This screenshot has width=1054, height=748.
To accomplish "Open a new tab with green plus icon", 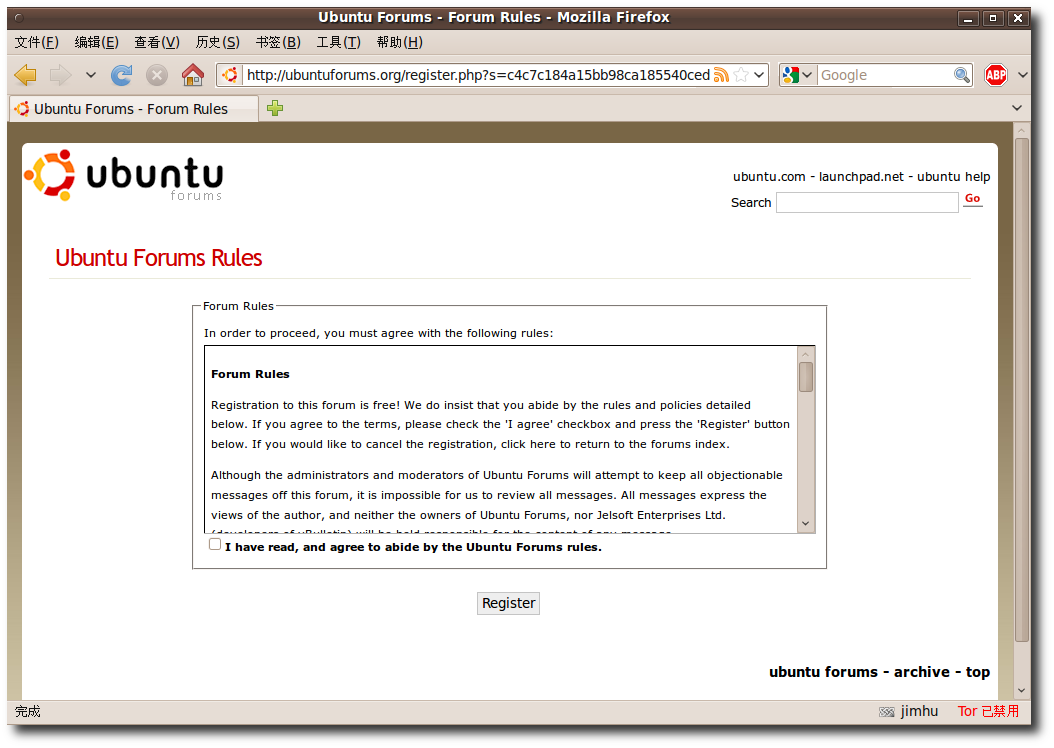I will coord(275,108).
